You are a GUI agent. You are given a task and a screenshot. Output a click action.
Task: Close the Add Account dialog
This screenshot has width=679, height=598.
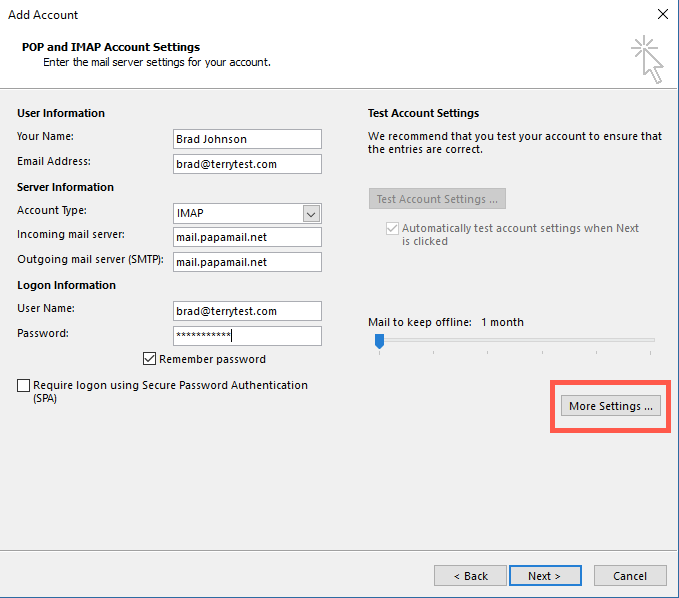663,14
